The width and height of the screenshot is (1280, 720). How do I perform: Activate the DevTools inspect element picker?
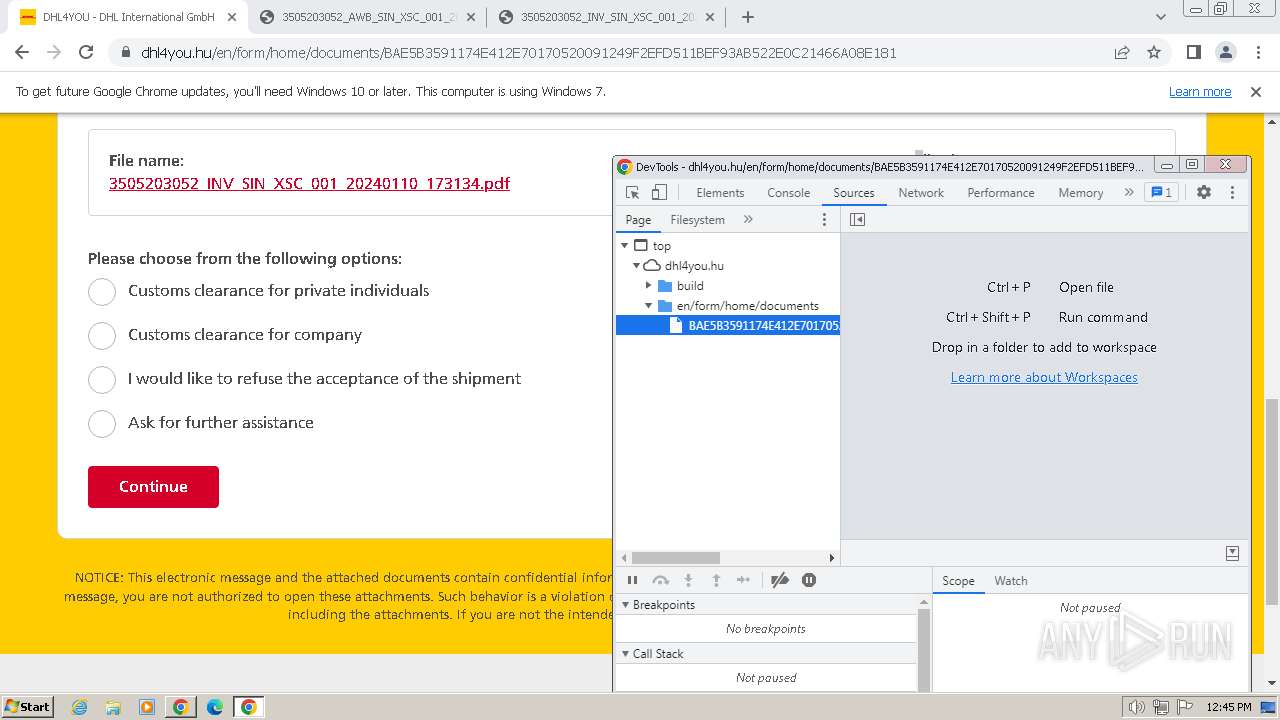point(632,193)
